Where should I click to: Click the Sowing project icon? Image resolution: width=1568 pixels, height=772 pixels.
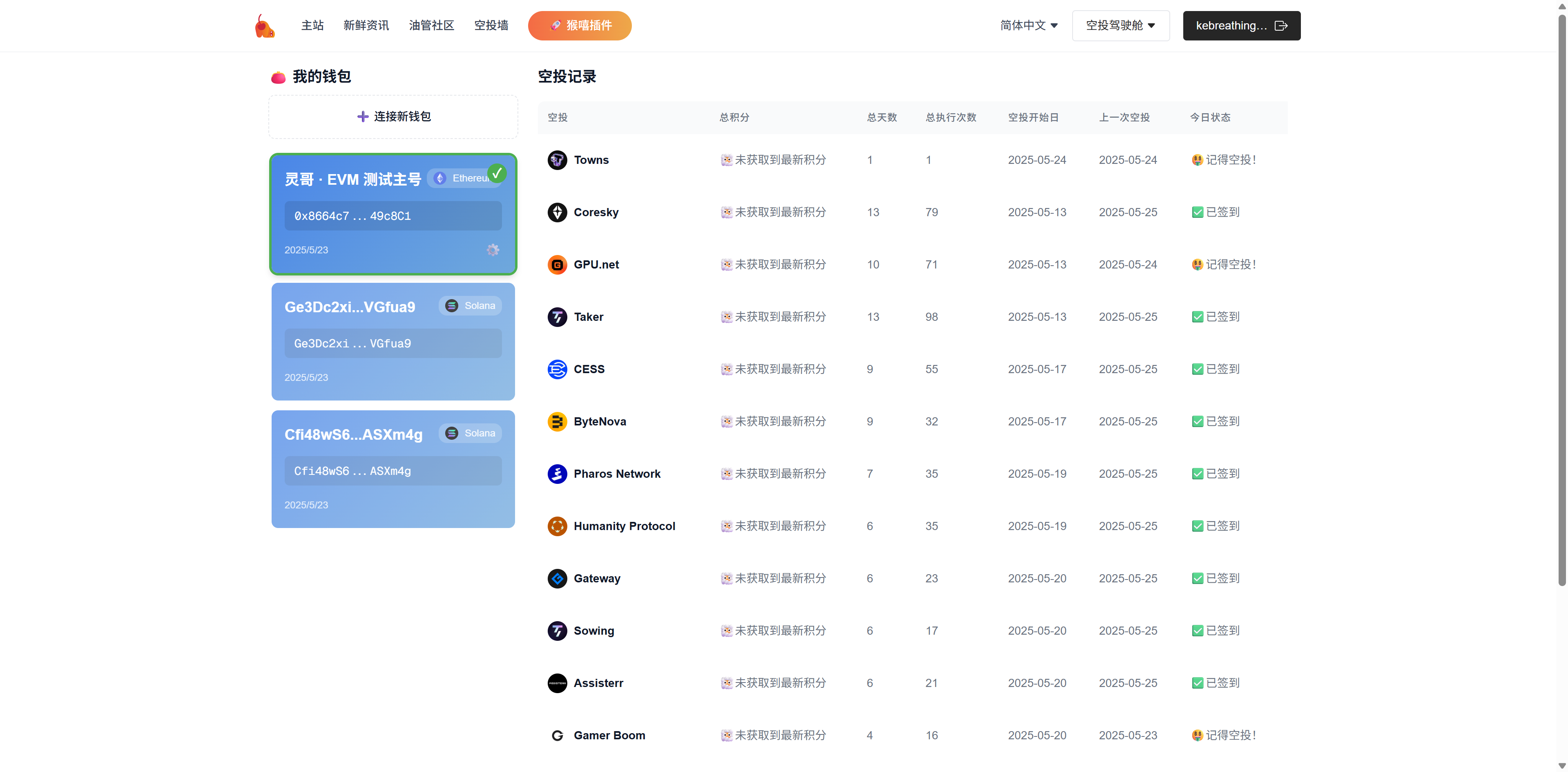pos(557,631)
